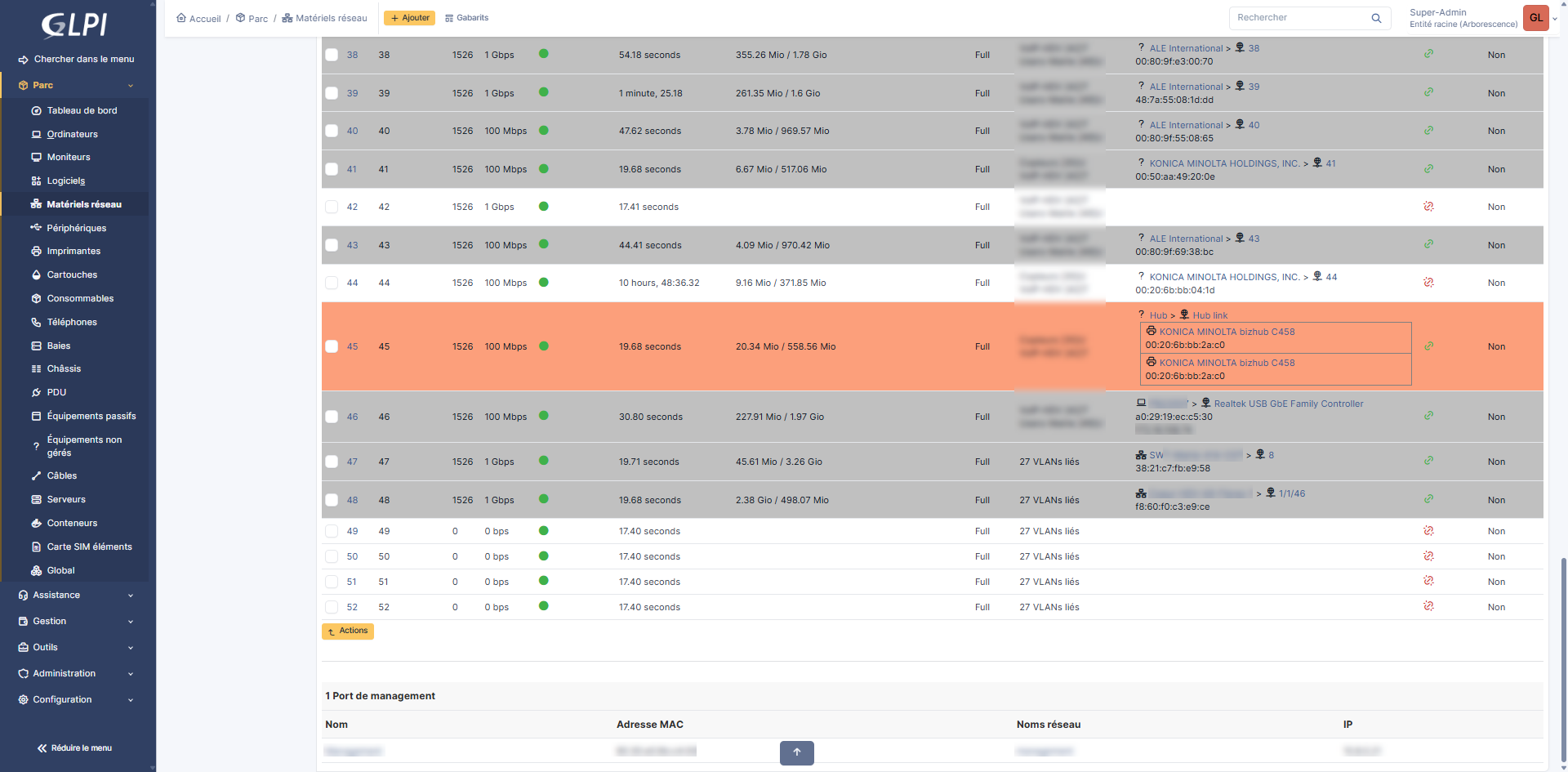Click the connected link icon on port 38
Viewport: 1568px width, 772px height.
point(1428,54)
